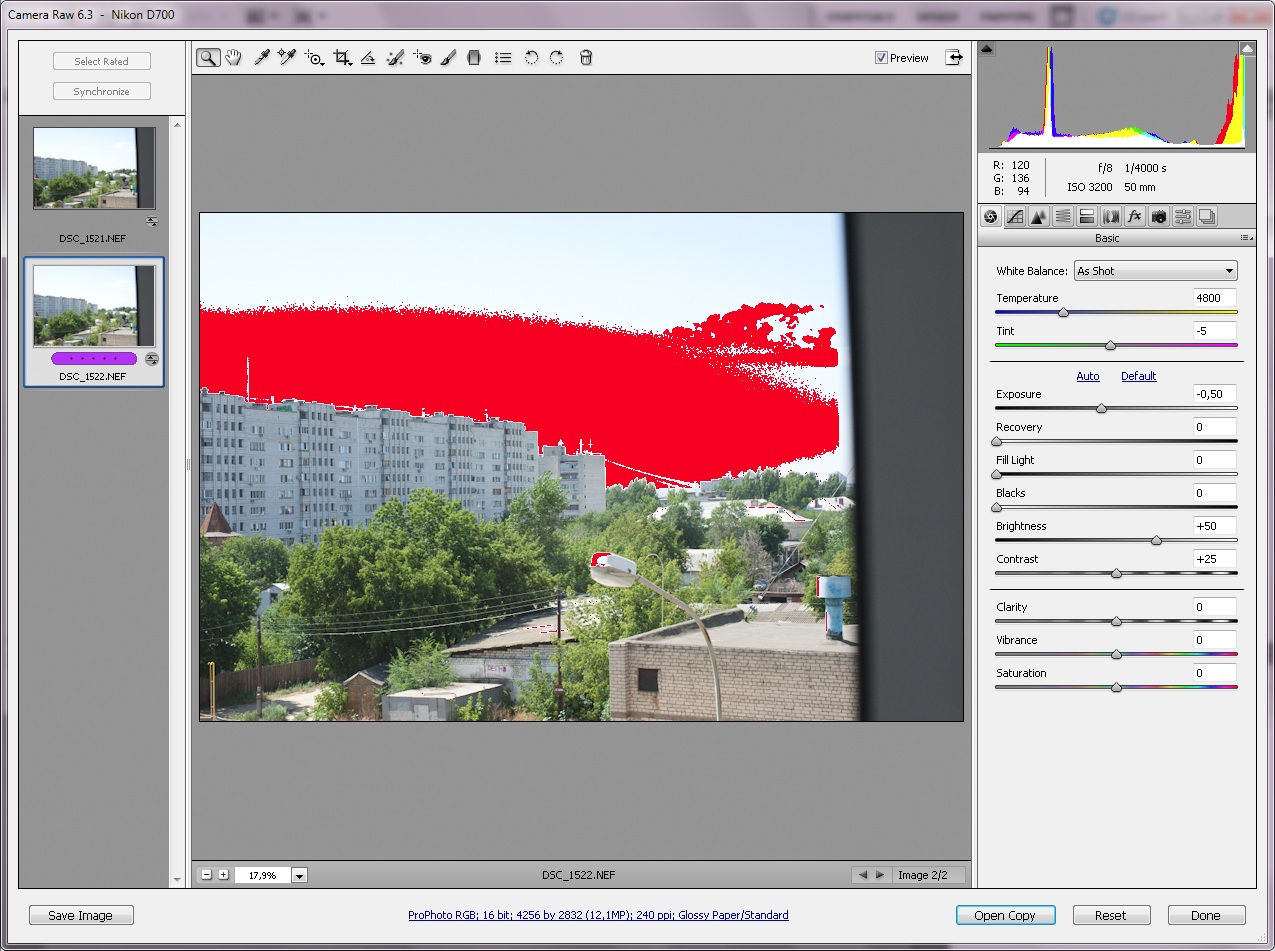Click the filmstrip scroll down arrow
Viewport: 1275px width, 951px height.
pyautogui.click(x=178, y=880)
